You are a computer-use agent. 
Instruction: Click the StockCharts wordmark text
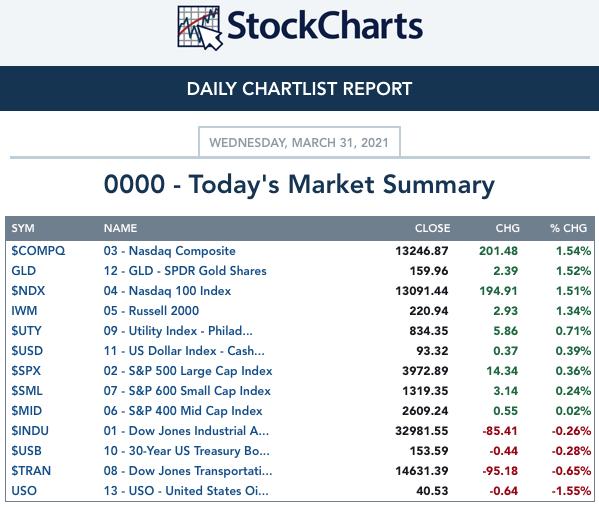[325, 26]
